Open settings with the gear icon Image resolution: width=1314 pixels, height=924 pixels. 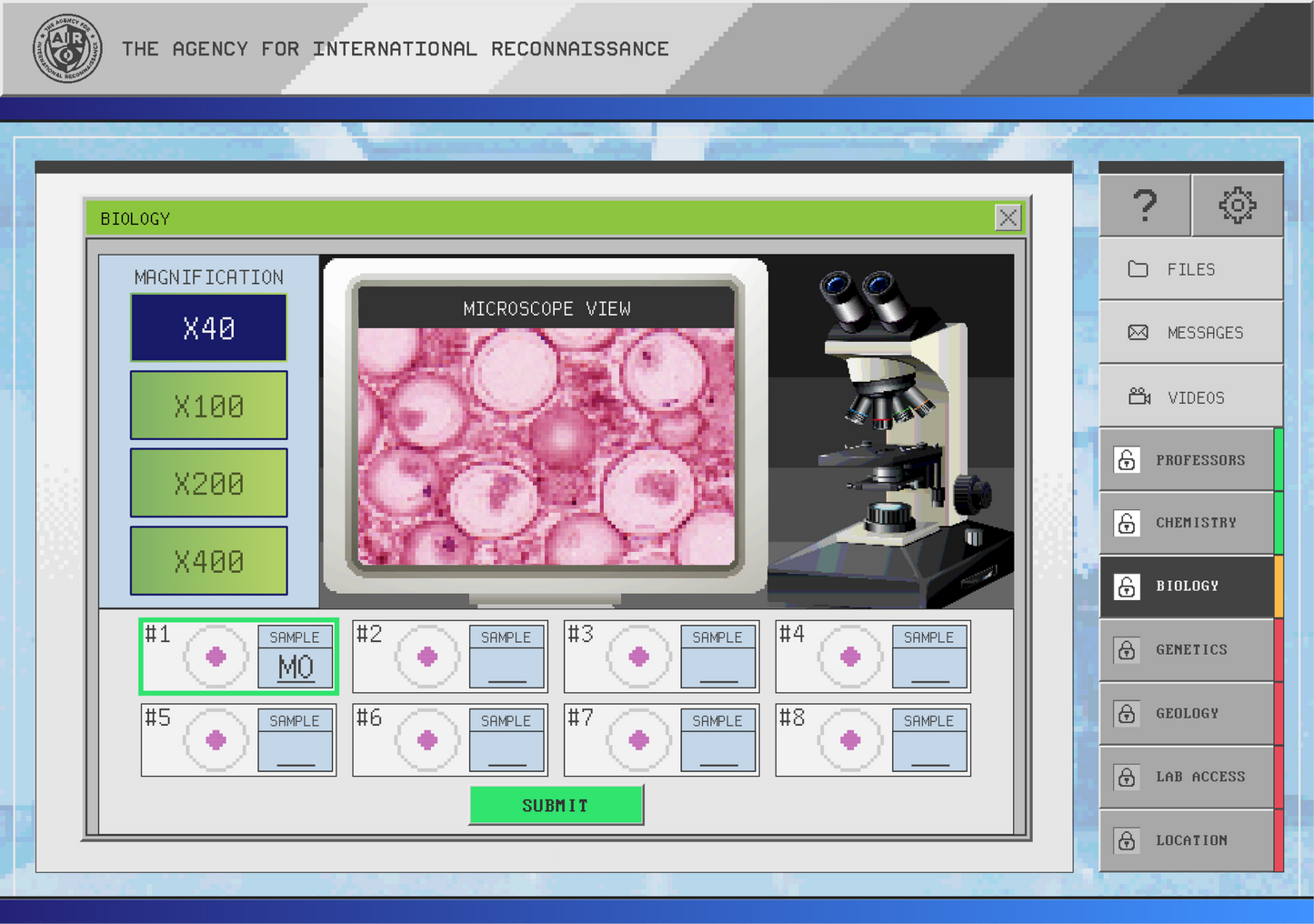(1237, 206)
